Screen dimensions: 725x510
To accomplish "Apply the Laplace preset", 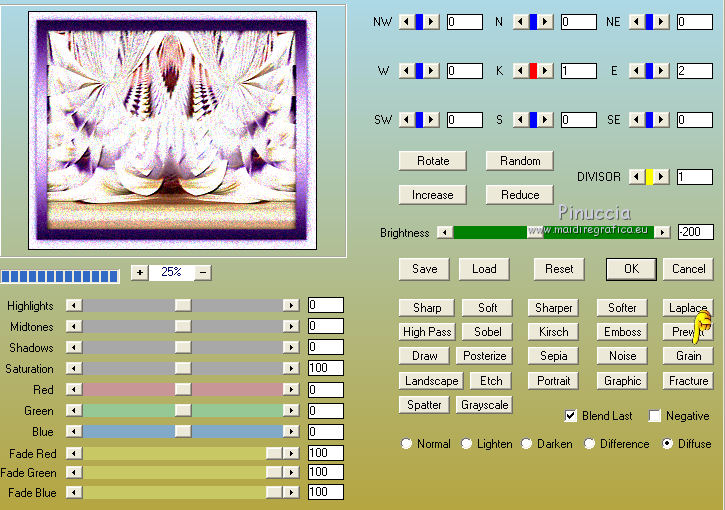I will 688,308.
